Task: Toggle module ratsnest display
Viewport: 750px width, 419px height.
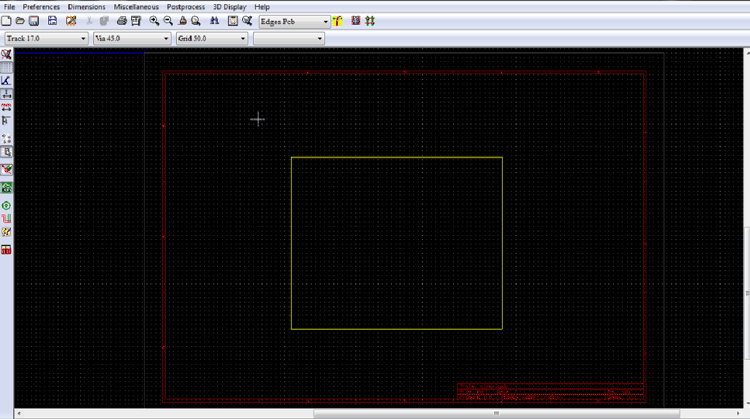Action: click(6, 152)
